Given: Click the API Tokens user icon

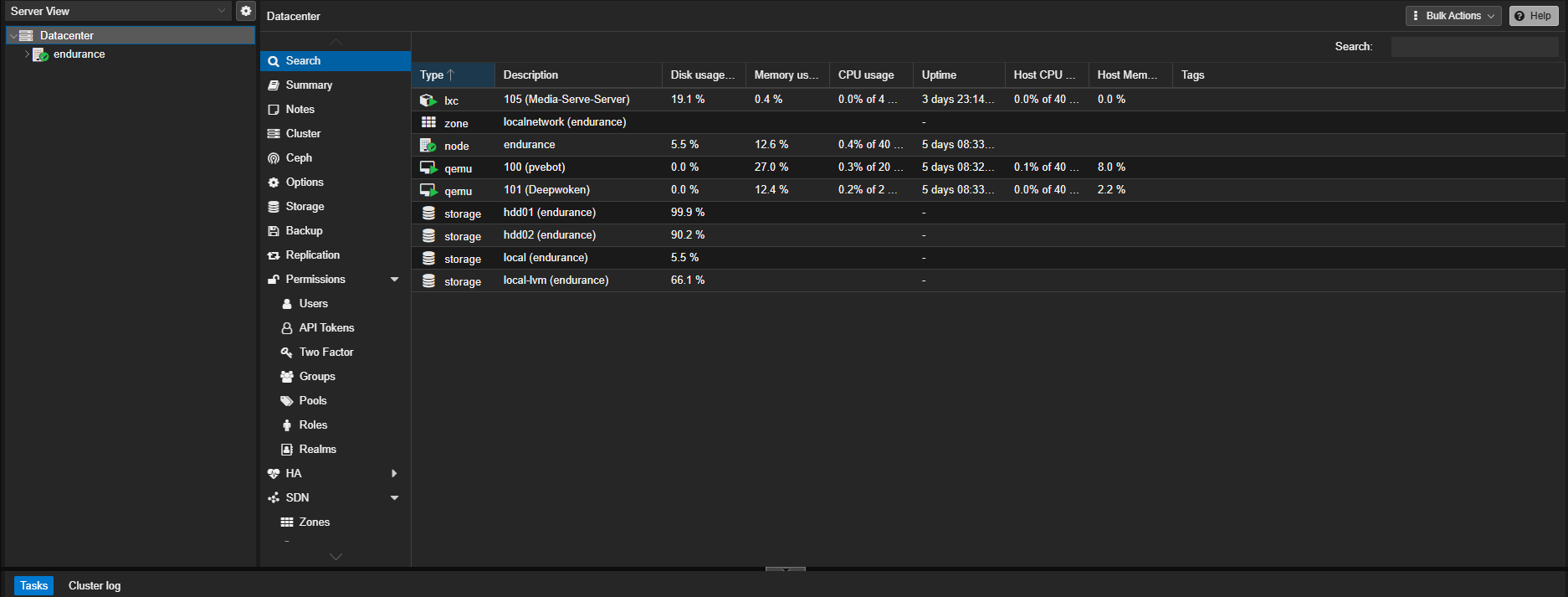Looking at the screenshot, I should (x=287, y=328).
